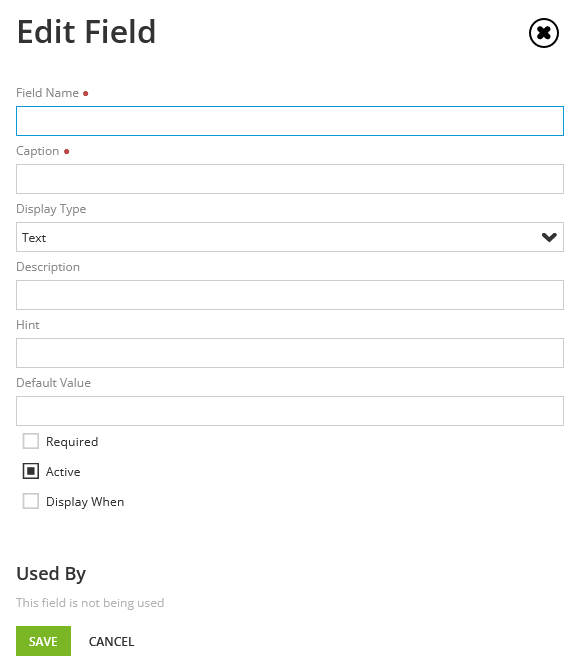Click the Field Name input box
The image size is (569, 671).
click(290, 121)
